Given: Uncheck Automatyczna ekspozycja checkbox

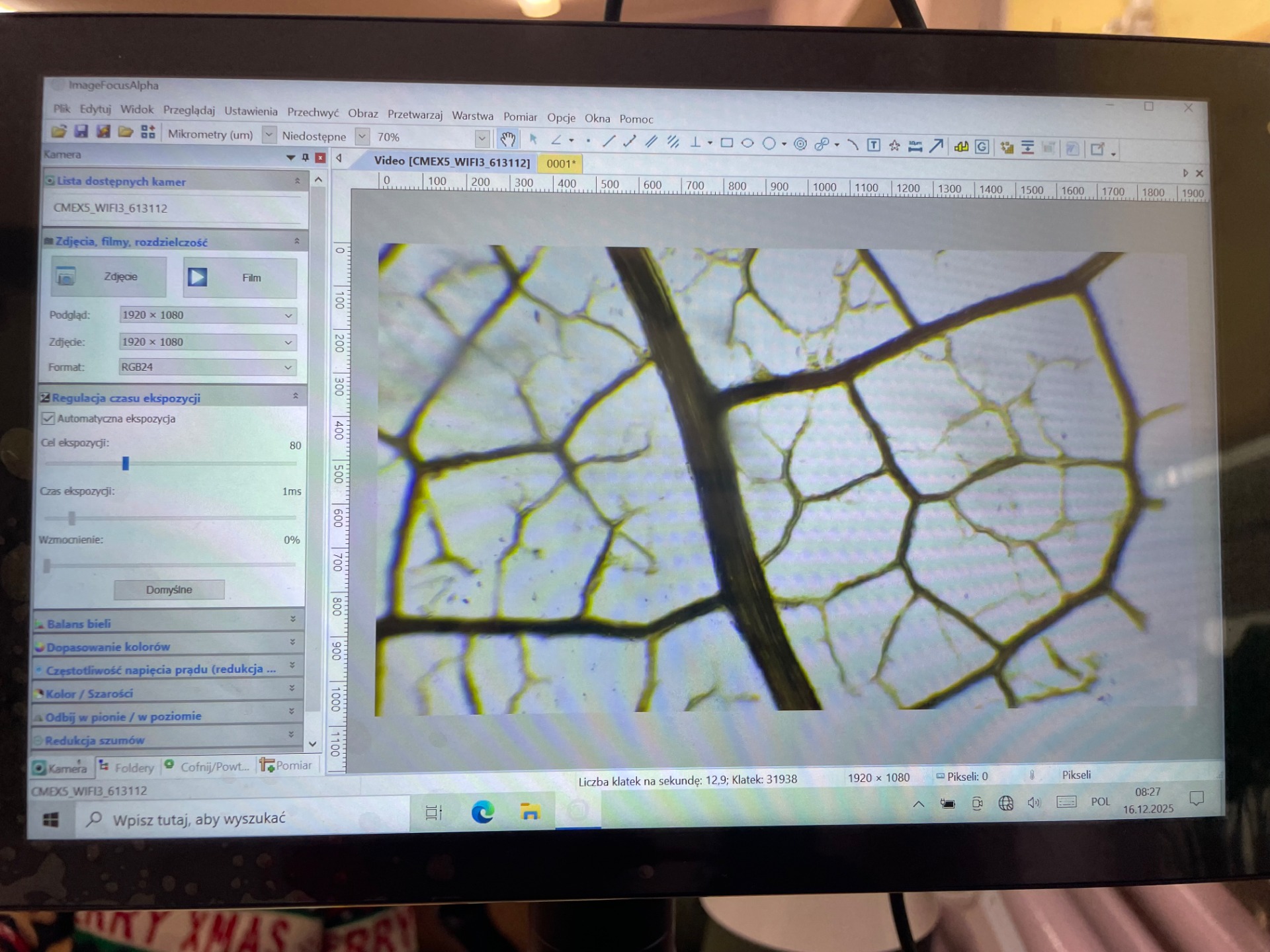Looking at the screenshot, I should tap(48, 418).
